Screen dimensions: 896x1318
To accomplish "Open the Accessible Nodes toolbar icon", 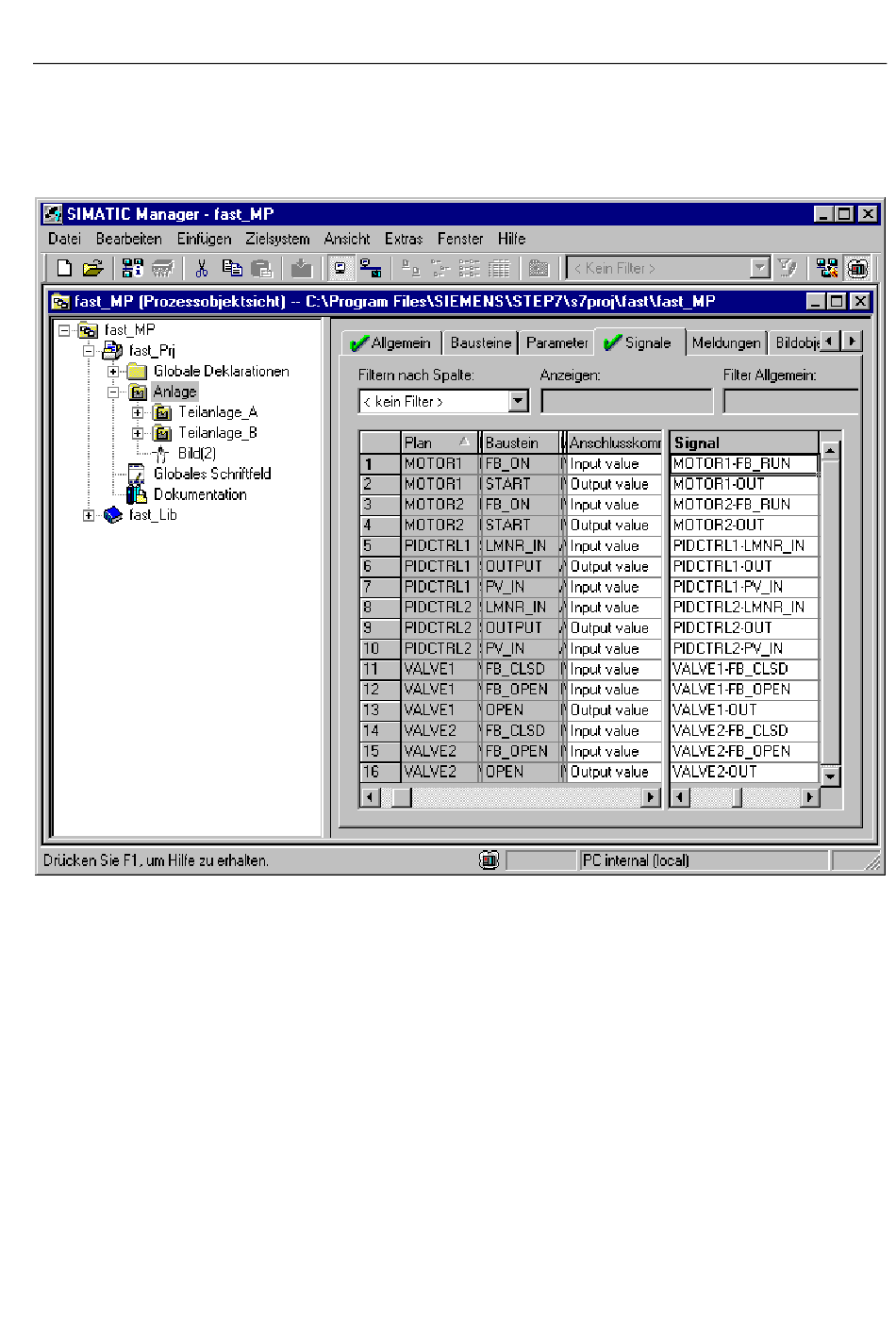I will [x=132, y=269].
